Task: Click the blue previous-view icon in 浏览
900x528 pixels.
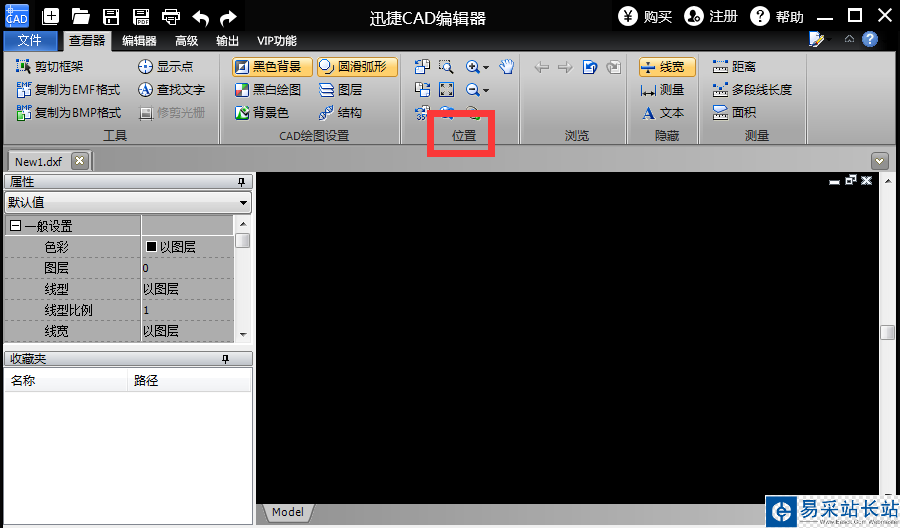Action: point(590,67)
